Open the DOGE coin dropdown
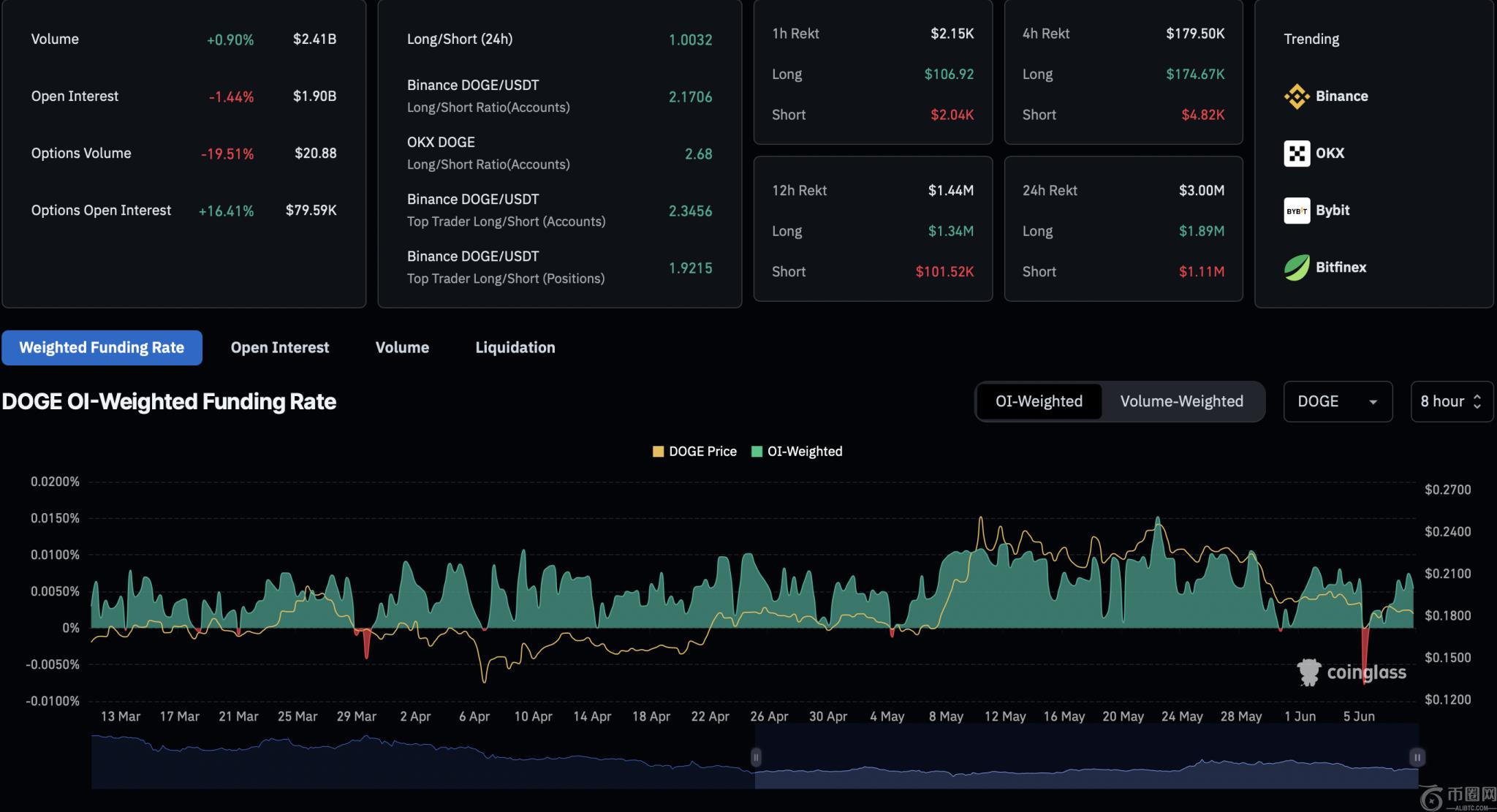Screen dimensions: 1497x812 click(1337, 401)
